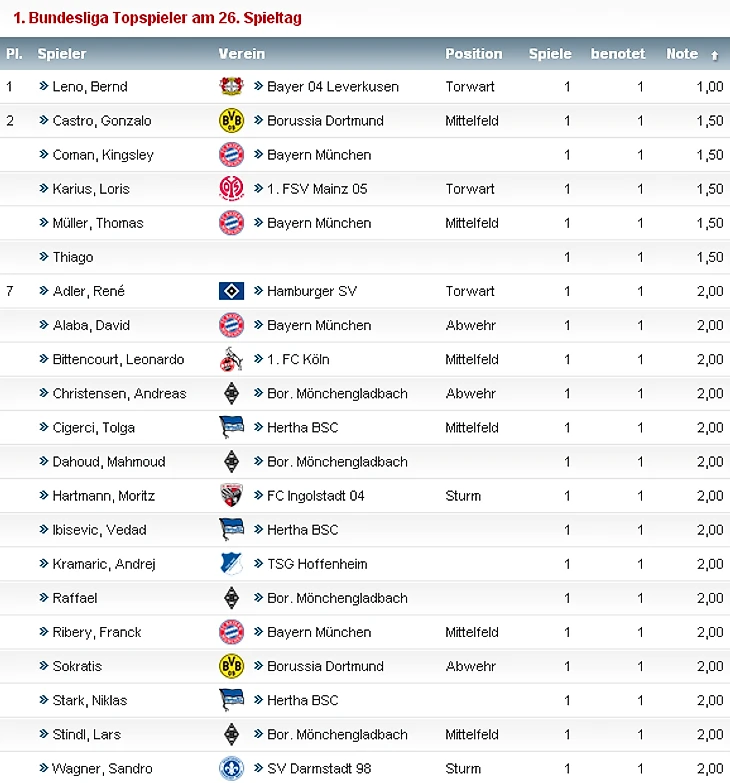
Task: Click the Borussia Dortmund logo beside Castro
Action: click(x=231, y=120)
